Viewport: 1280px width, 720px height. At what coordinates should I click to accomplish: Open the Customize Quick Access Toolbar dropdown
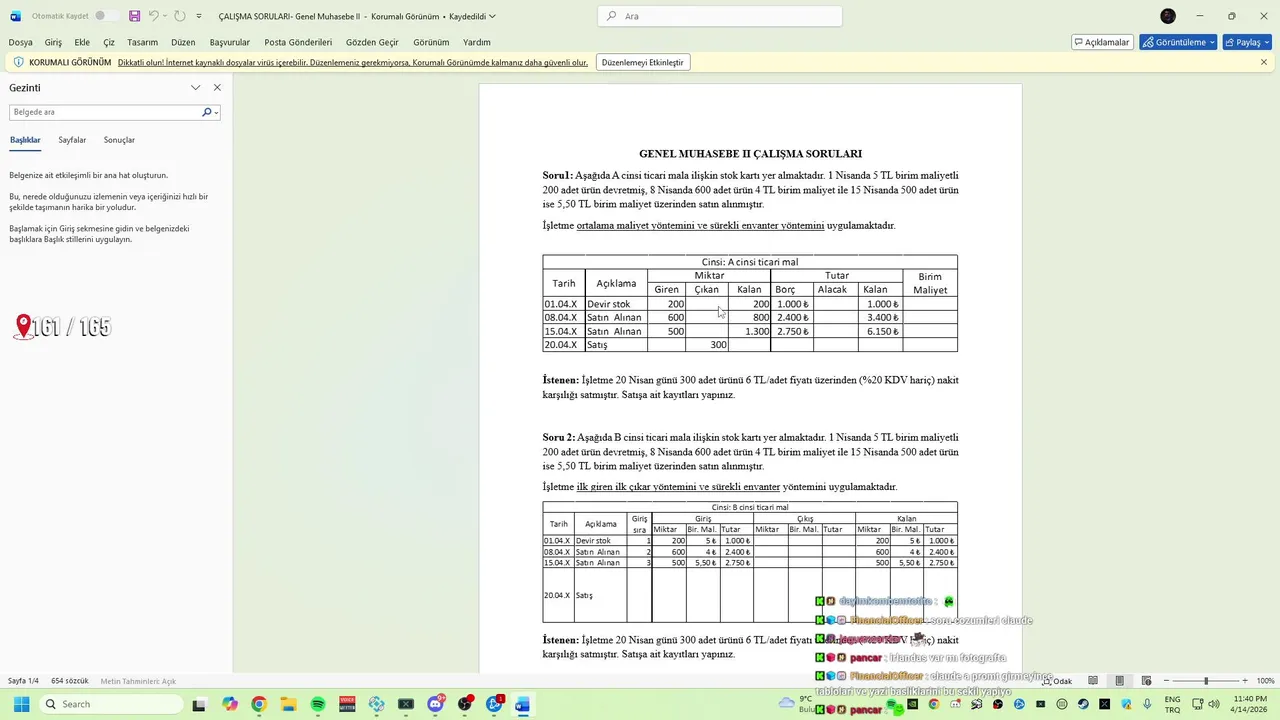199,16
